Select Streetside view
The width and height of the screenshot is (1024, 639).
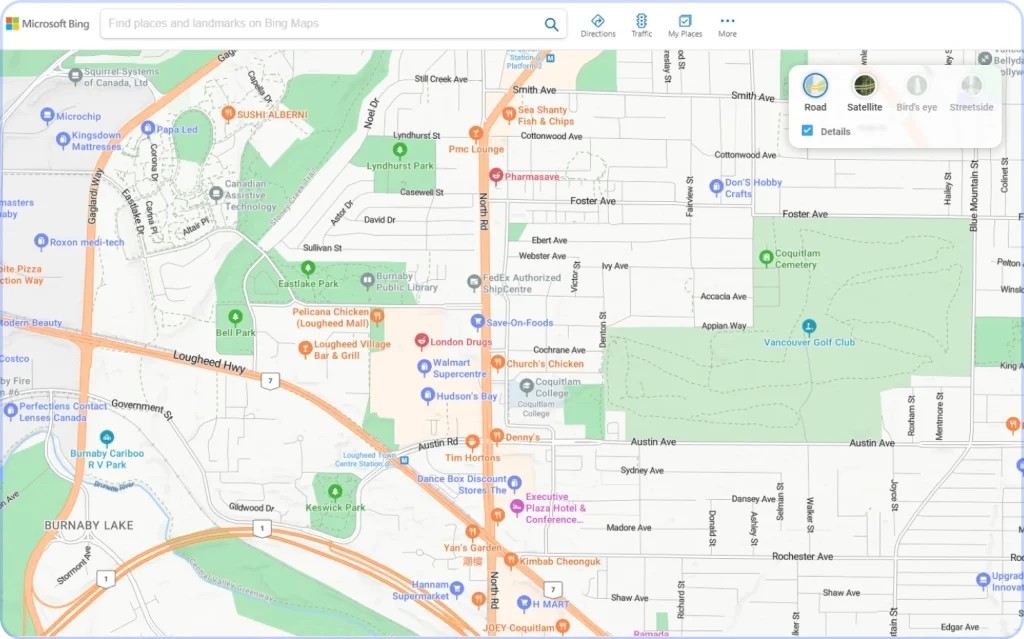click(971, 93)
